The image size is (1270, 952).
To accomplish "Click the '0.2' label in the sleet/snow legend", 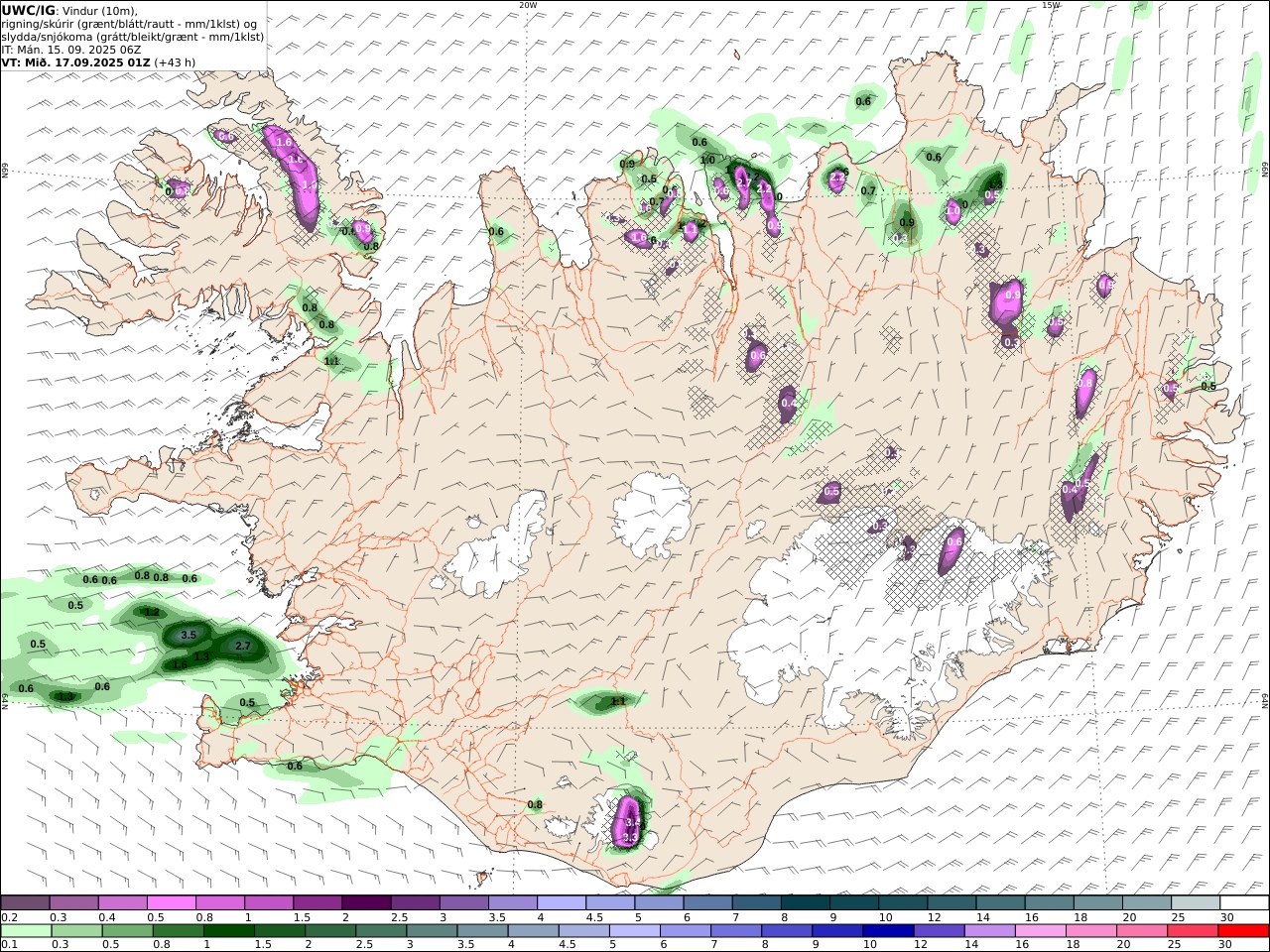I will [8, 917].
